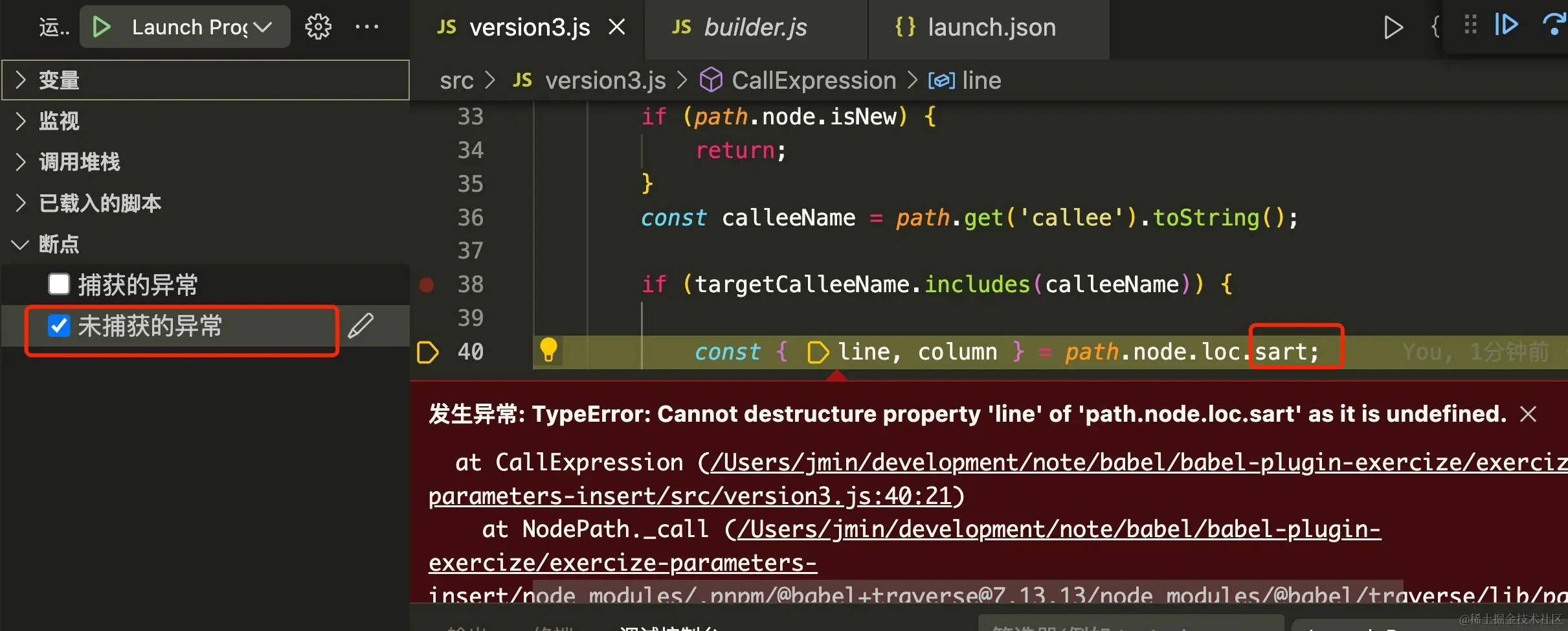Viewport: 1568px width, 631px height.
Task: Select version3.js in the breadcrumb
Action: click(x=605, y=80)
